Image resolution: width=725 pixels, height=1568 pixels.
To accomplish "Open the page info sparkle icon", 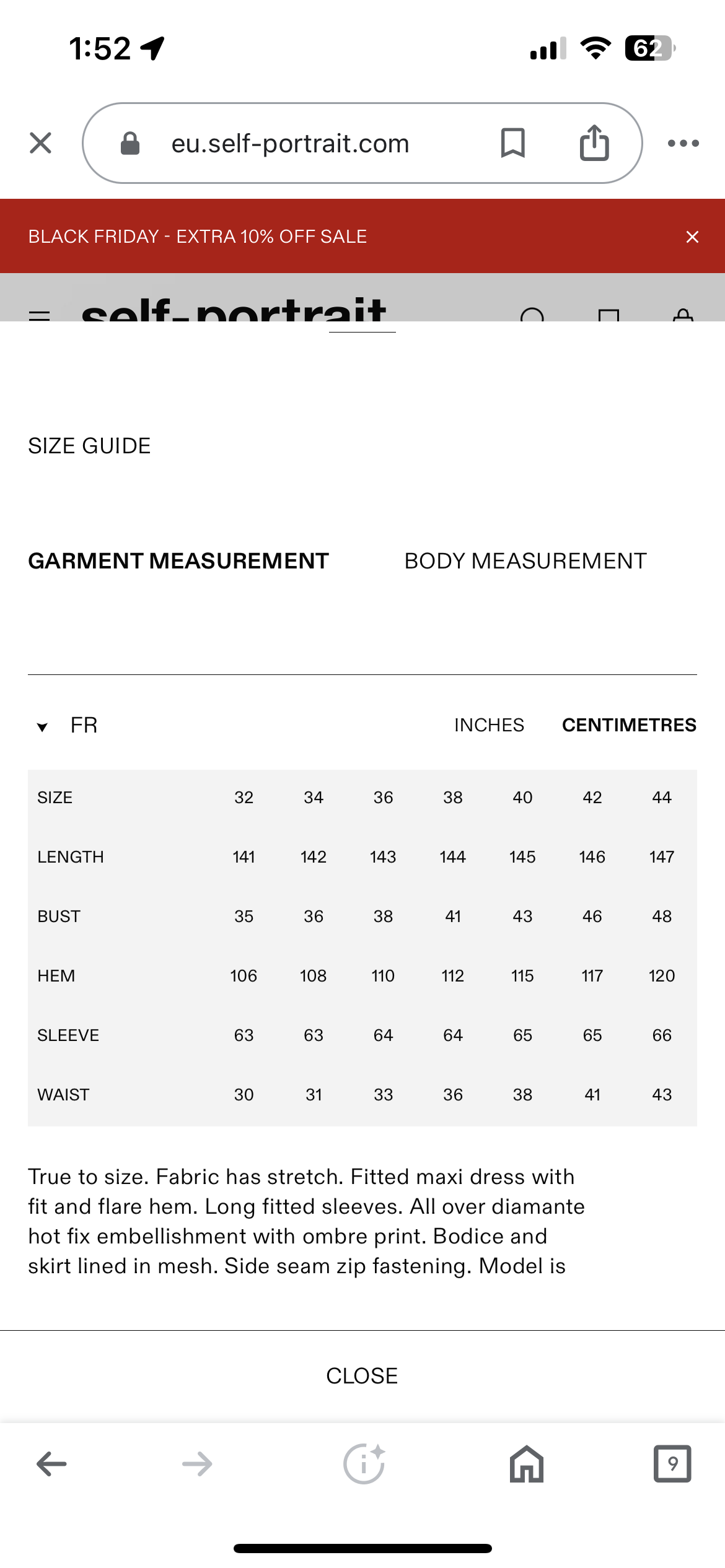I will click(364, 1464).
